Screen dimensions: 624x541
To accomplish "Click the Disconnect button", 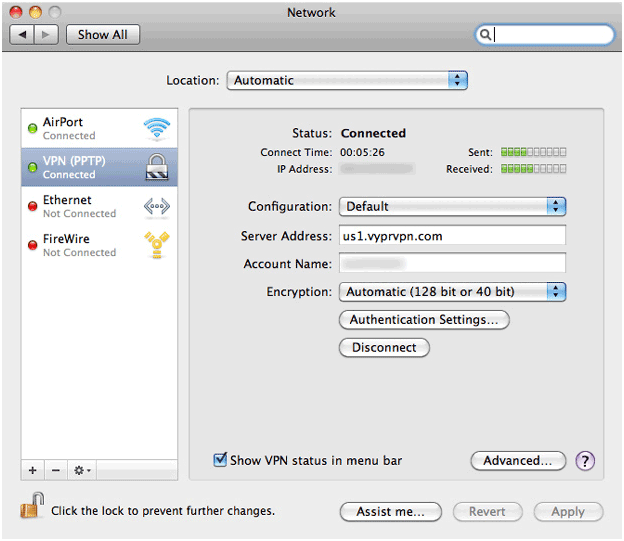I will [384, 348].
